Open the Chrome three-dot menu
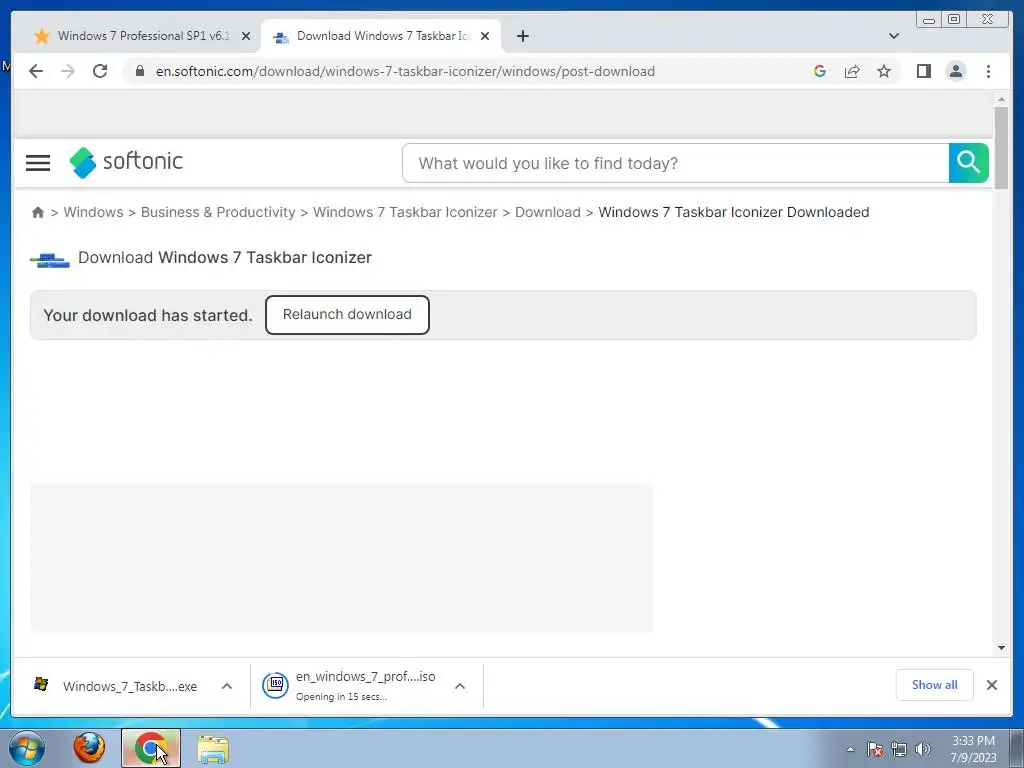Screen dimensions: 1024x768 988,71
